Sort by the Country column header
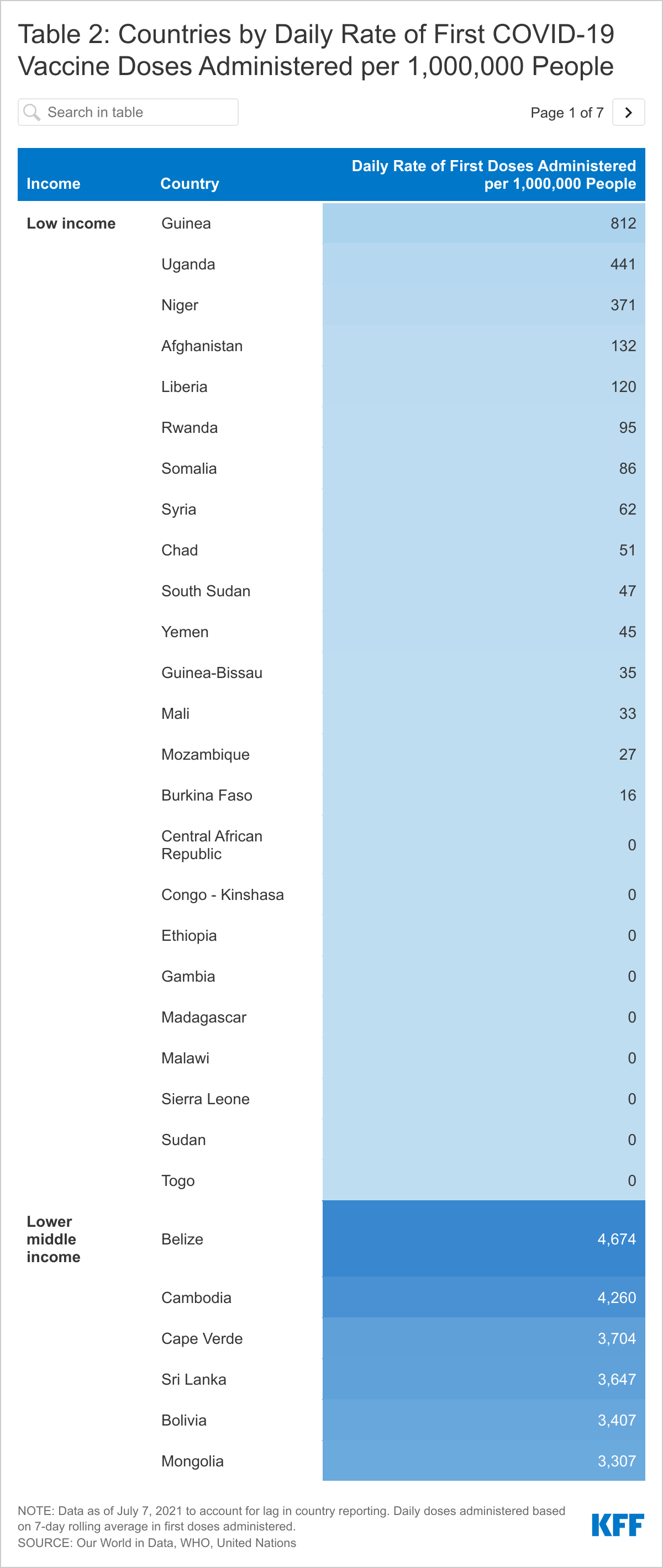Screen dimensions: 663x1568 190,183
